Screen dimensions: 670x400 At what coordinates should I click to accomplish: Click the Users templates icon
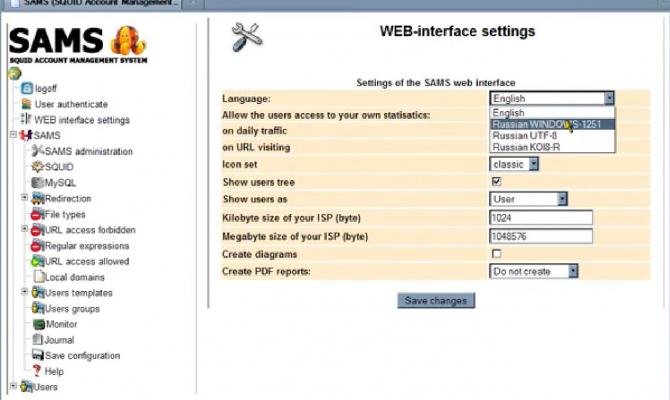coord(38,293)
